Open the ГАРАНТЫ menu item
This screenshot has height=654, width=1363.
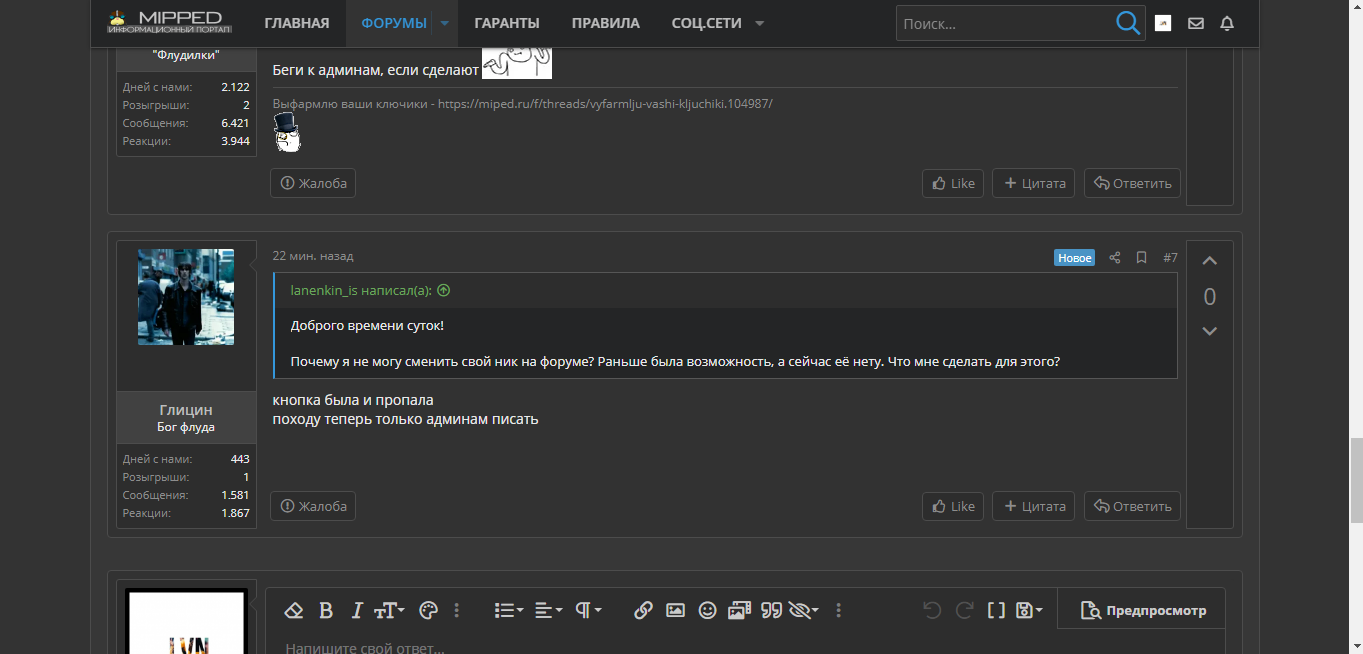pos(507,23)
